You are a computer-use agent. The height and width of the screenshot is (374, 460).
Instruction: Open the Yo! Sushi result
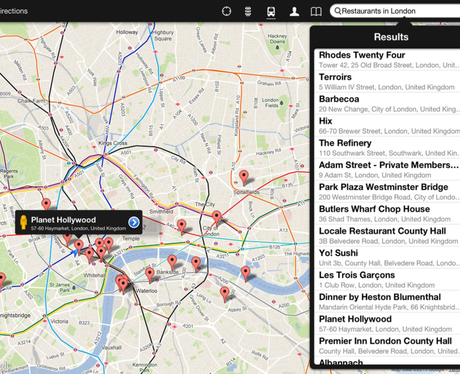point(387,257)
